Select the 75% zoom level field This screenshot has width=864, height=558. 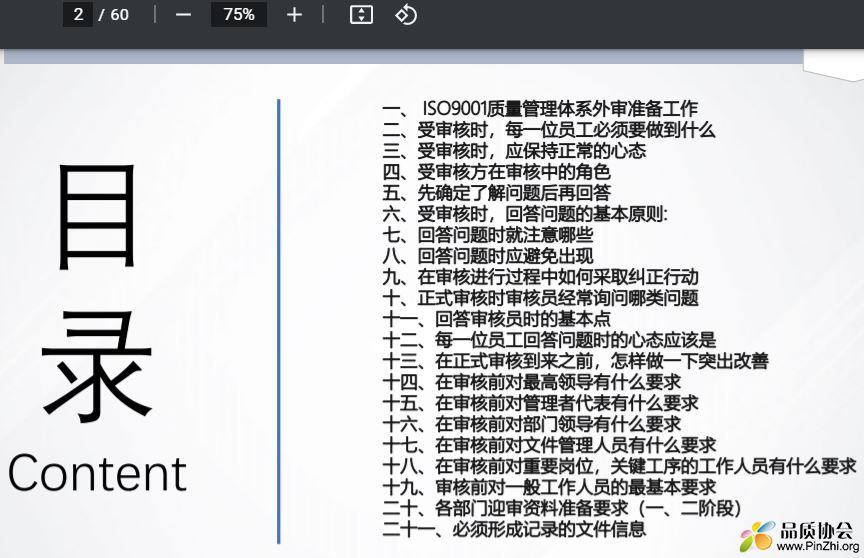239,14
